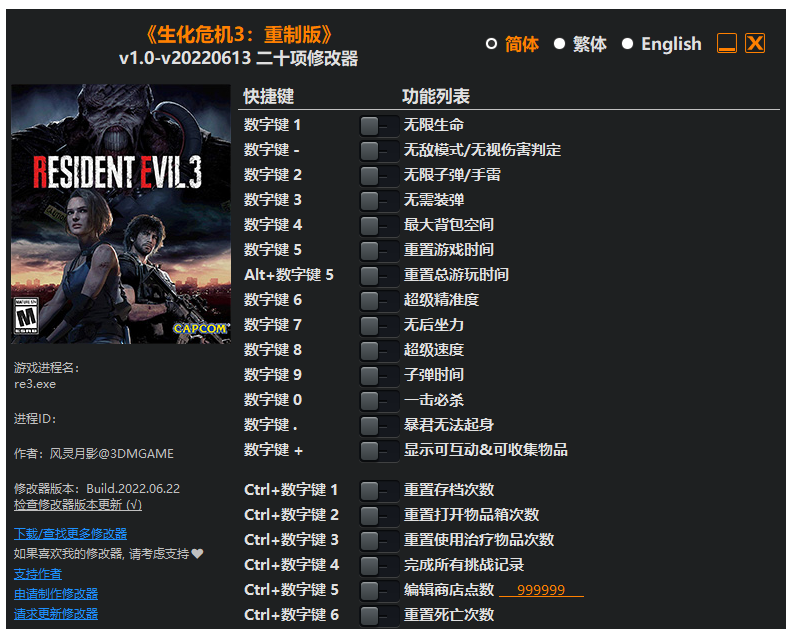
Task: Click the re3.exe process name text
Action: [35, 384]
